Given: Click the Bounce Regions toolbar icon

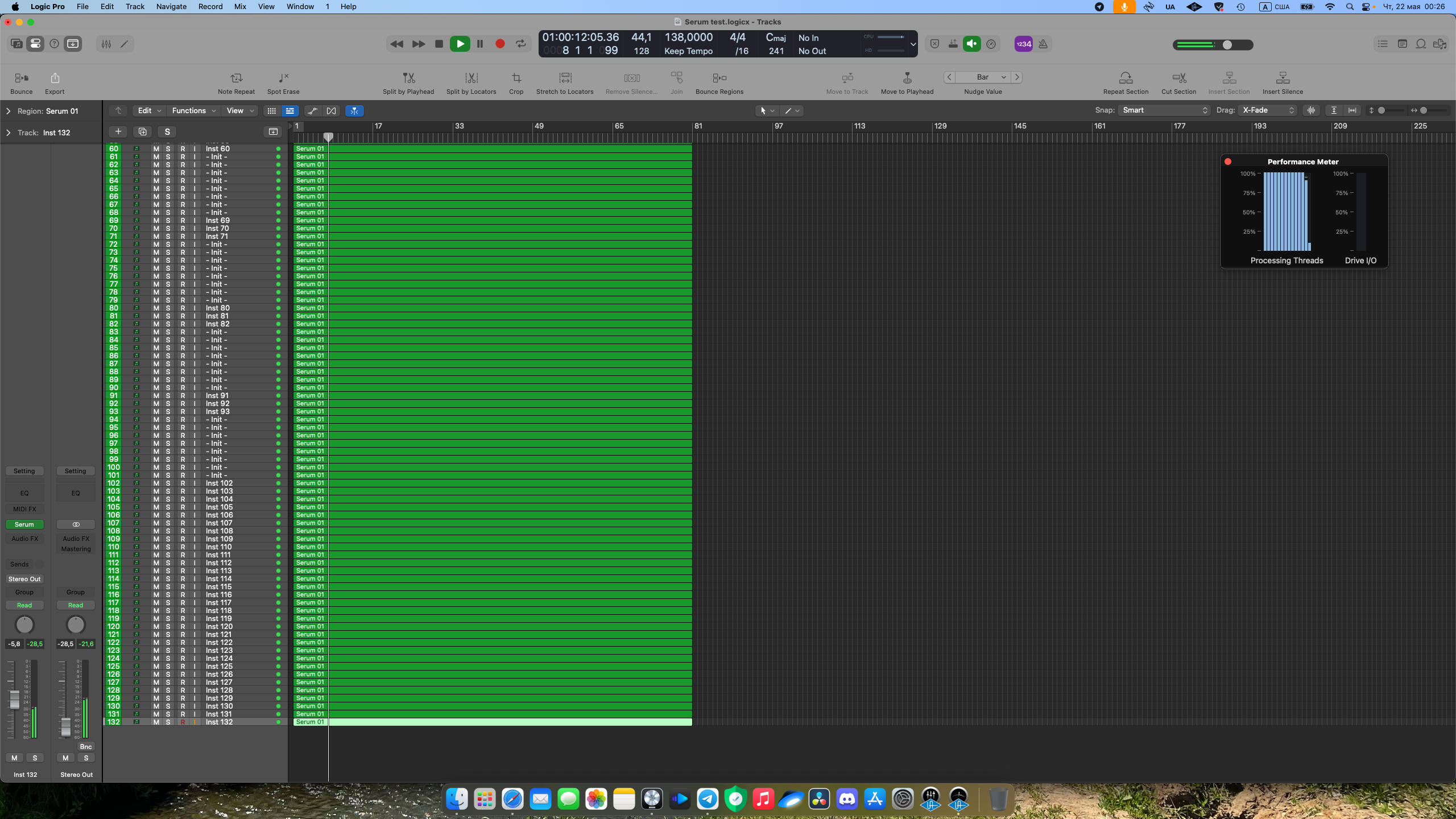Looking at the screenshot, I should click(719, 78).
